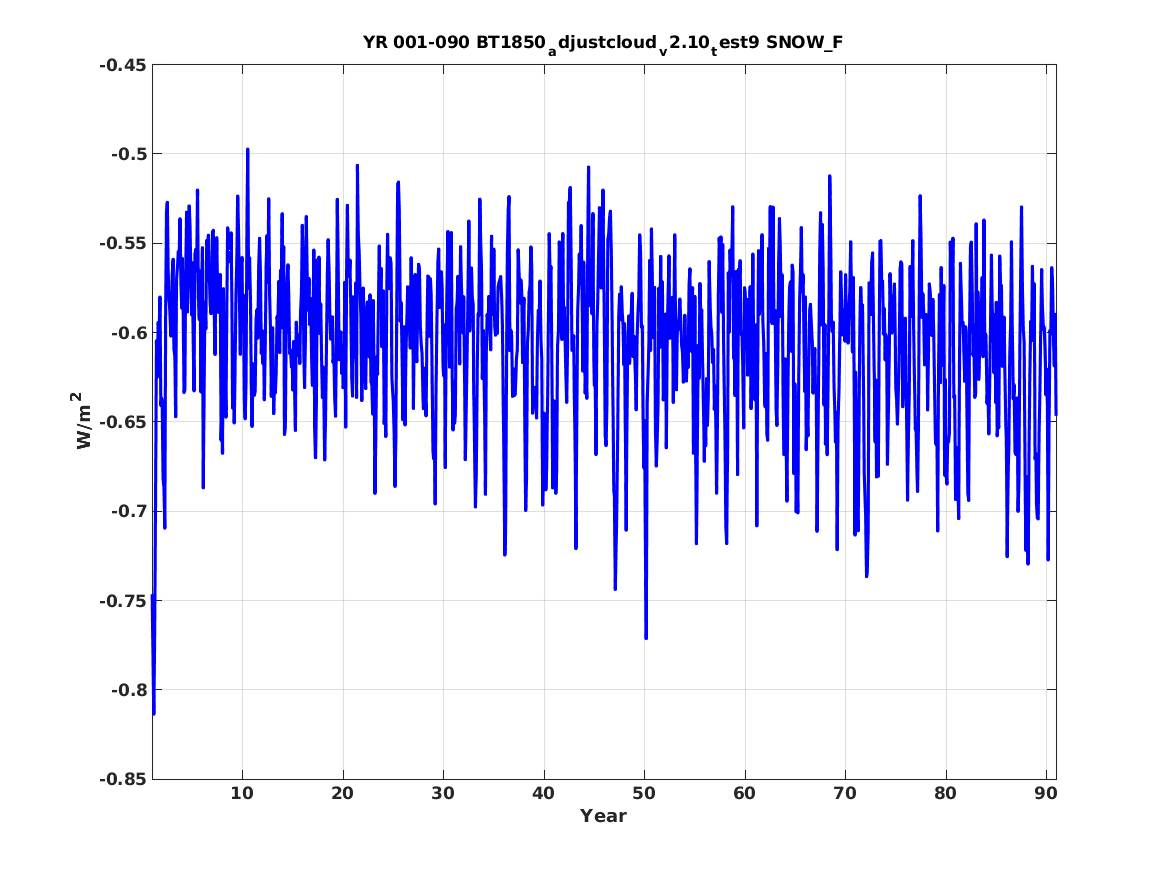1167x875 pixels.
Task: Click the x-axis tick label 20
Action: click(342, 793)
